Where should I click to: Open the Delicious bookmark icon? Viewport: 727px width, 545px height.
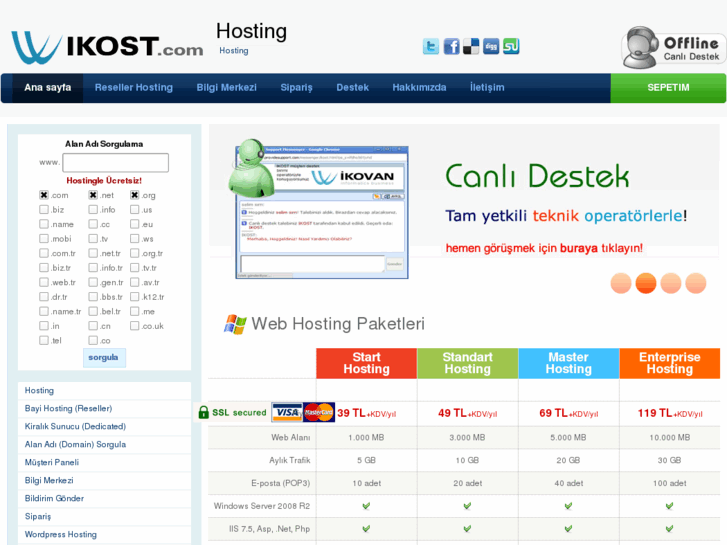point(471,46)
